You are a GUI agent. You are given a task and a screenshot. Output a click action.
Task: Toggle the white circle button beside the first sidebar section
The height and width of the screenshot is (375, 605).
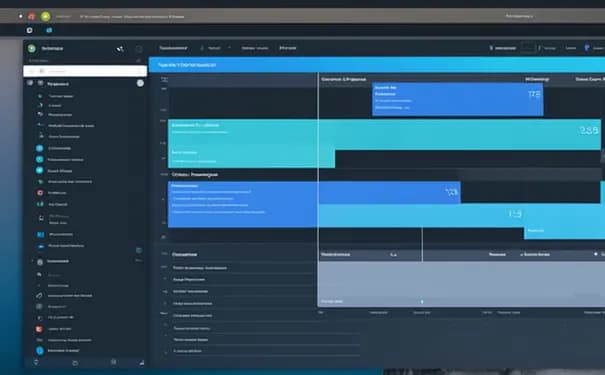[140, 83]
